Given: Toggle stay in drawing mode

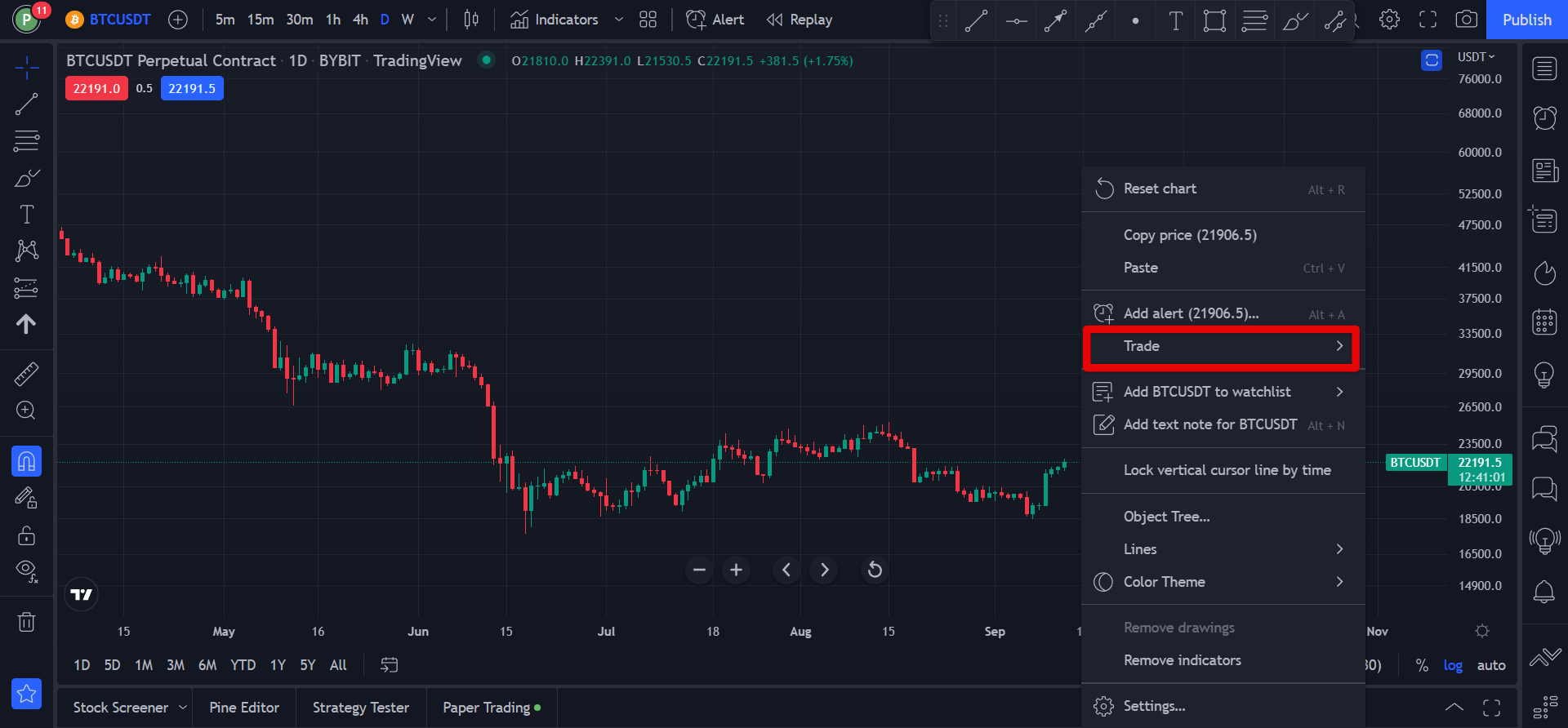Looking at the screenshot, I should (26, 498).
